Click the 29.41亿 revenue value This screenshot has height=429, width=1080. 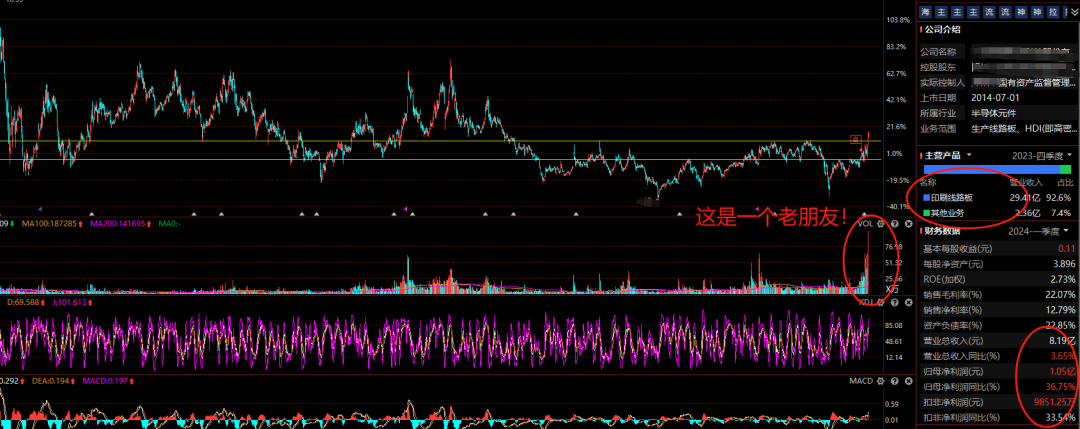(1024, 198)
